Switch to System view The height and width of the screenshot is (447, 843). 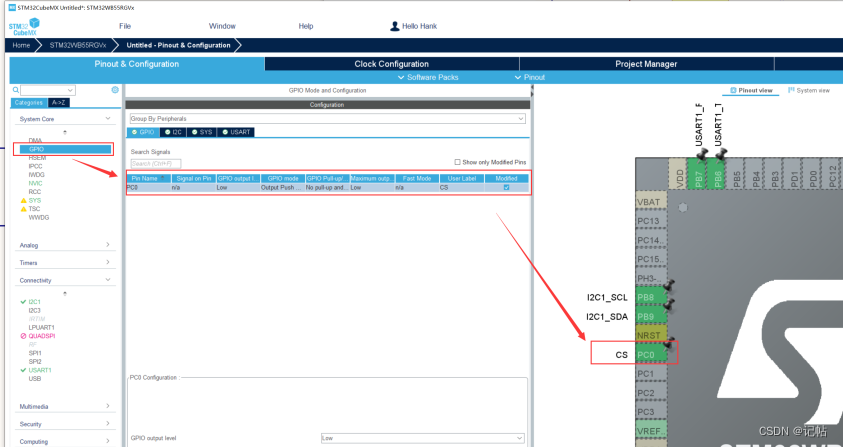[x=809, y=90]
